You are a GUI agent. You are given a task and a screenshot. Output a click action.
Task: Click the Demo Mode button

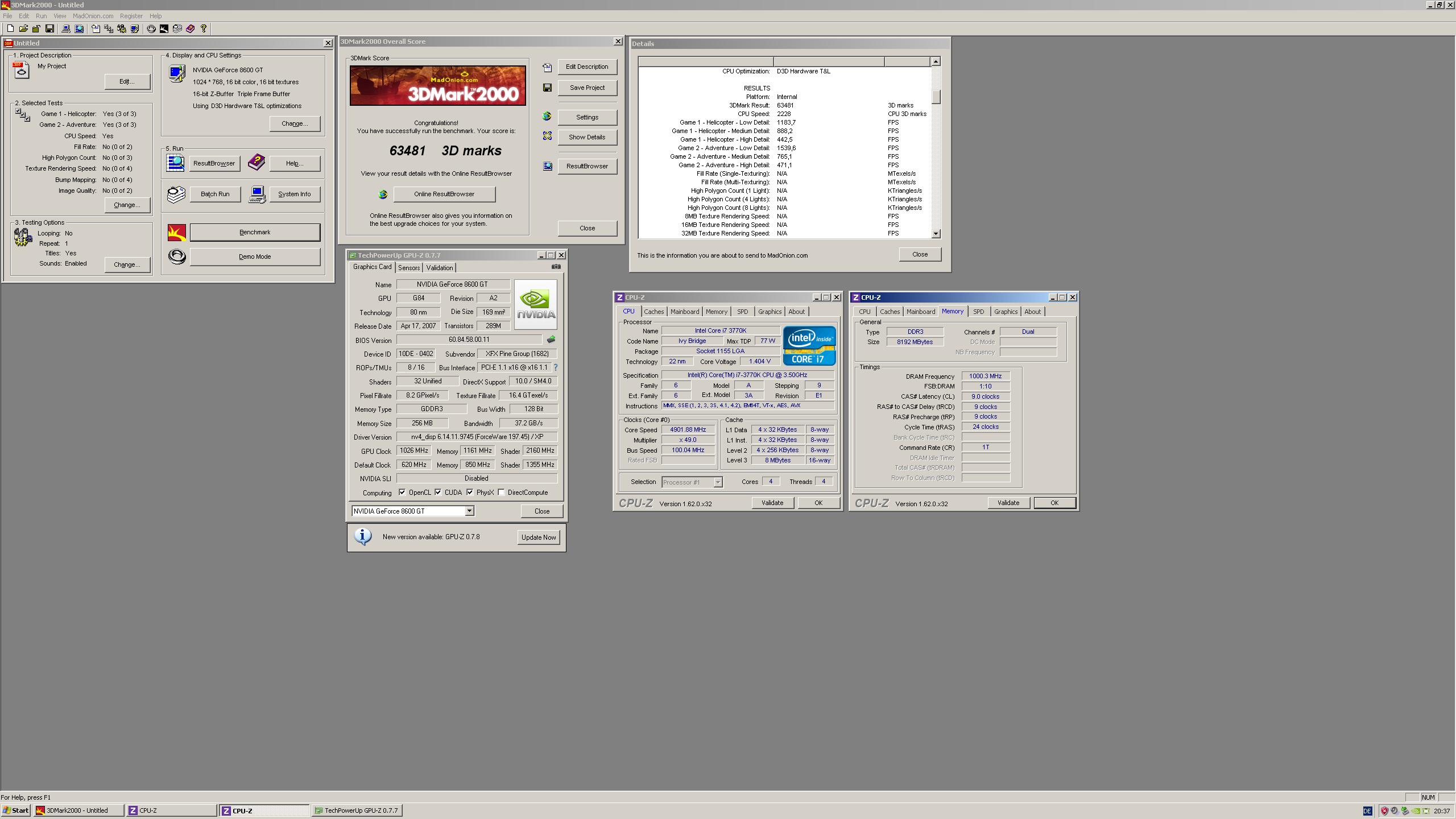255,257
